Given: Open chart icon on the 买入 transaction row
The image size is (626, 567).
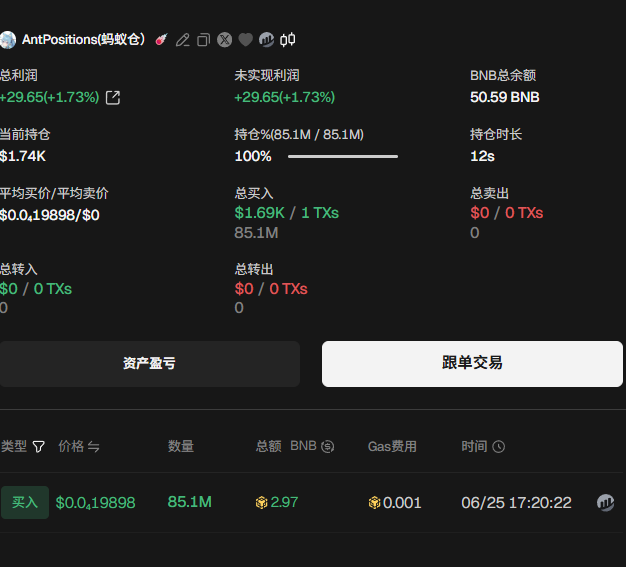Looking at the screenshot, I should click(x=605, y=502).
